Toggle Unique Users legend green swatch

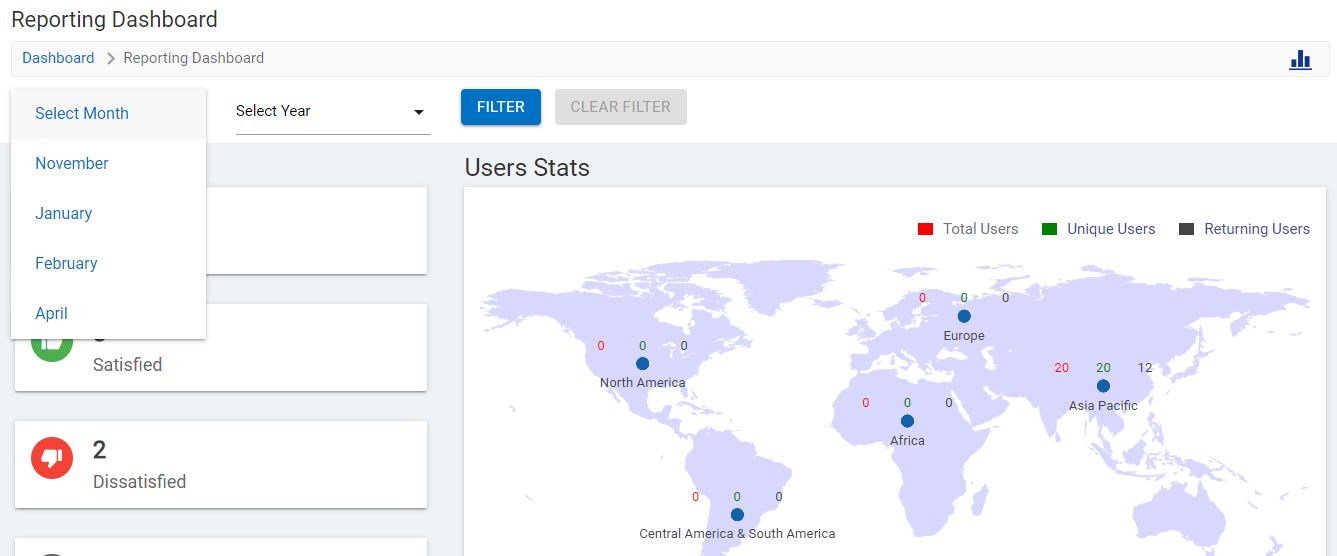tap(1049, 229)
